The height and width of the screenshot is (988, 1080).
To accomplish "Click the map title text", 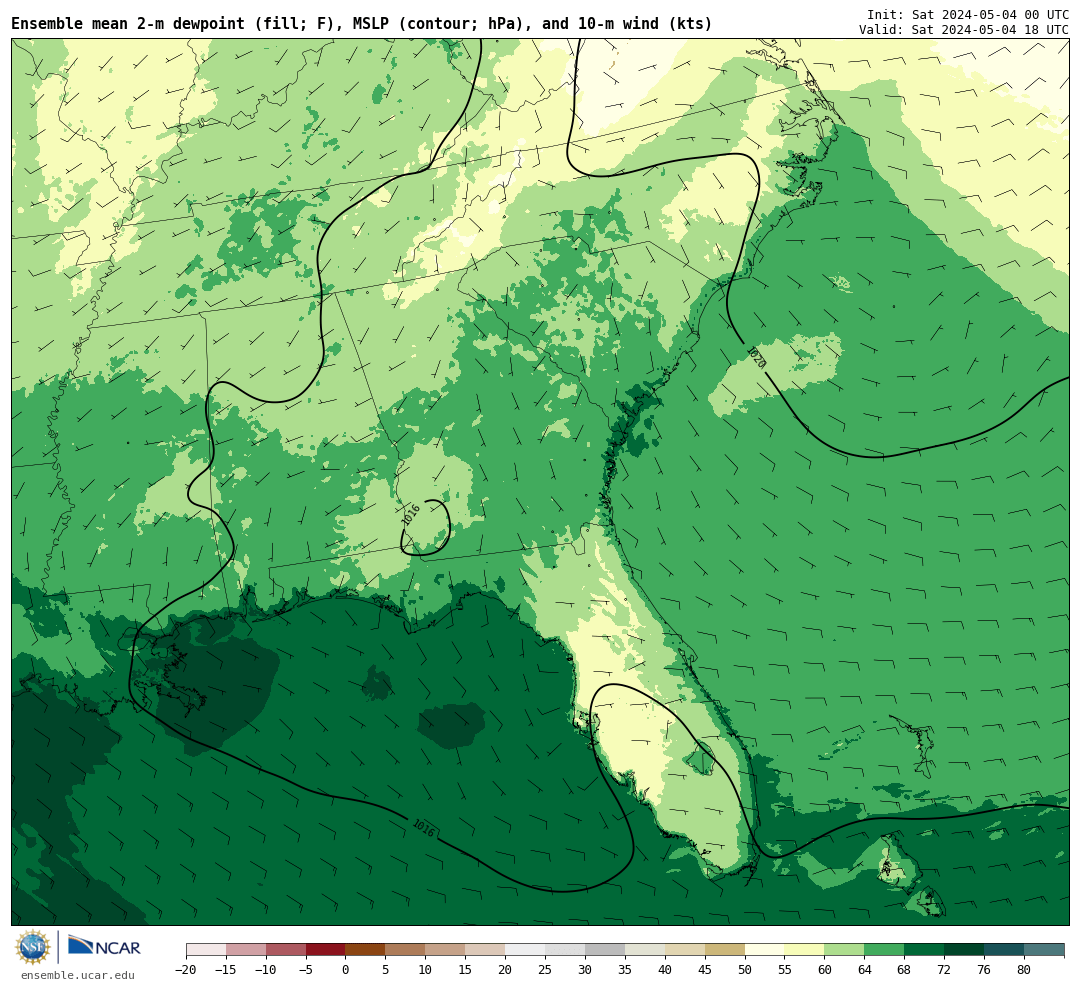I will click(362, 24).
